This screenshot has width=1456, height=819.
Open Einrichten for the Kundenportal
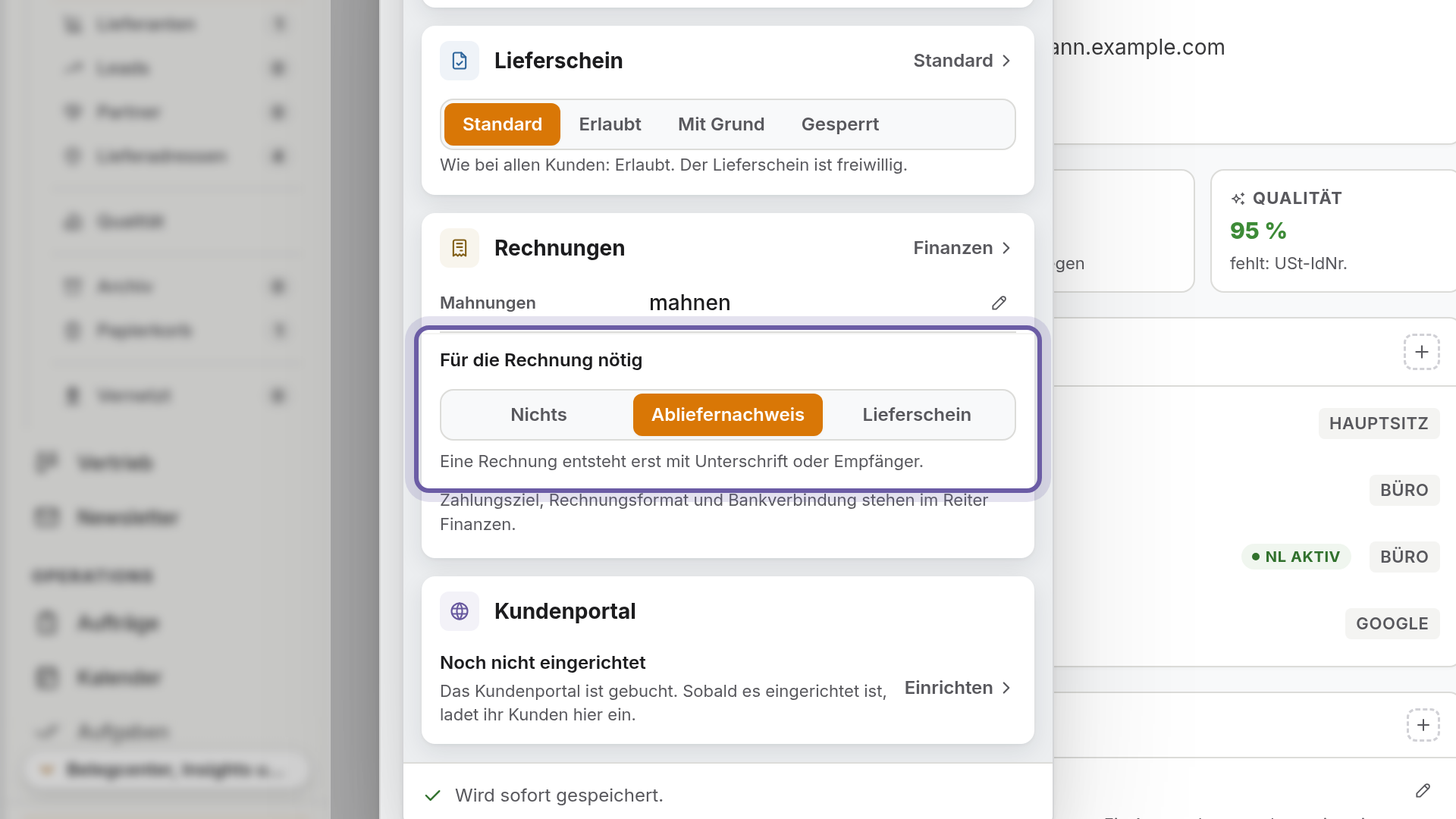click(x=959, y=688)
